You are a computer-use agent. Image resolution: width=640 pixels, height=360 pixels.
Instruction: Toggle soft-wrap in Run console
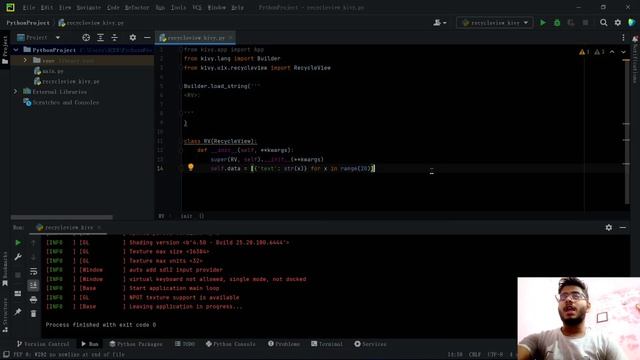tap(33, 271)
